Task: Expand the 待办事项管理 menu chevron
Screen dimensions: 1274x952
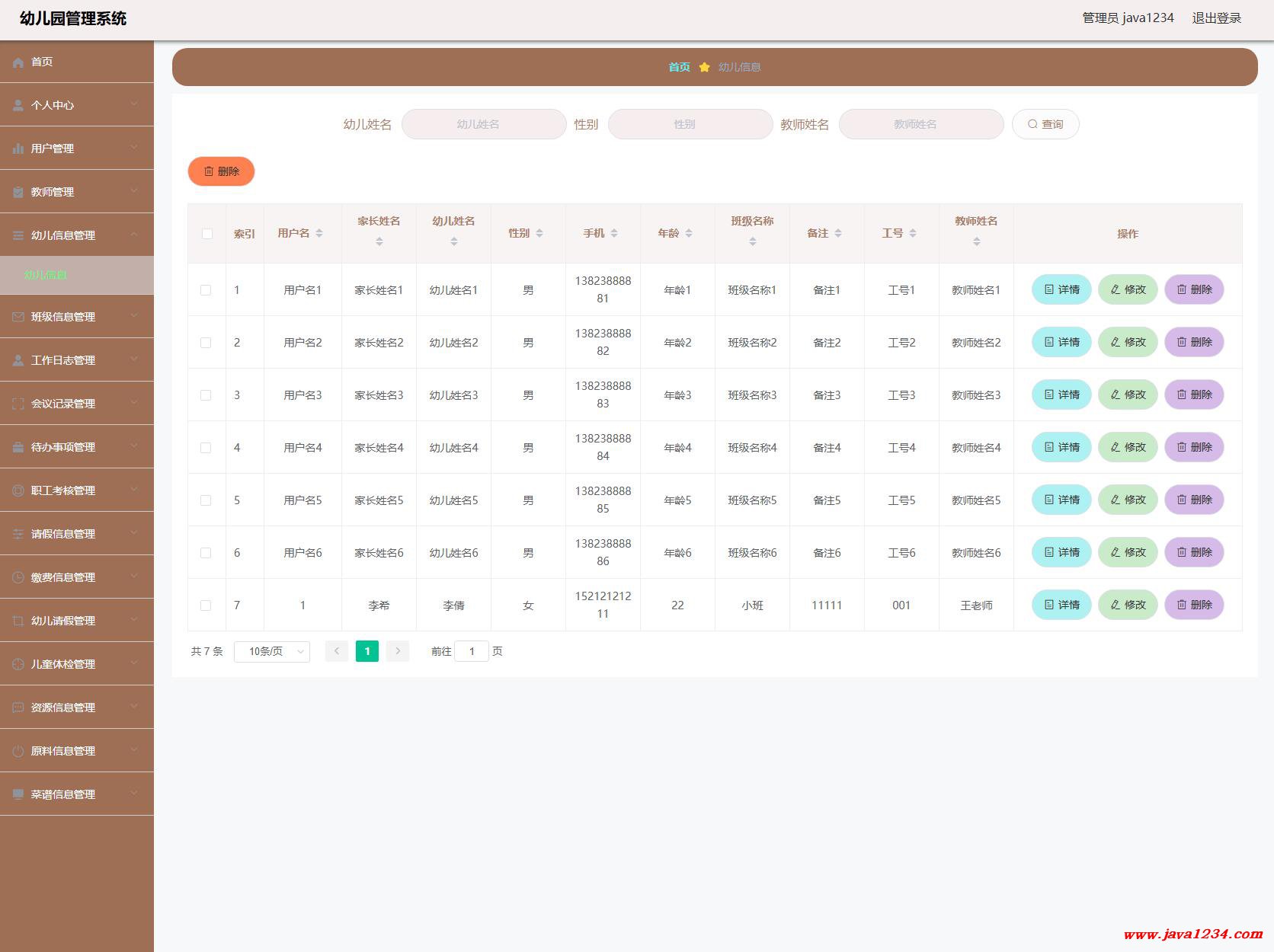Action: (134, 446)
